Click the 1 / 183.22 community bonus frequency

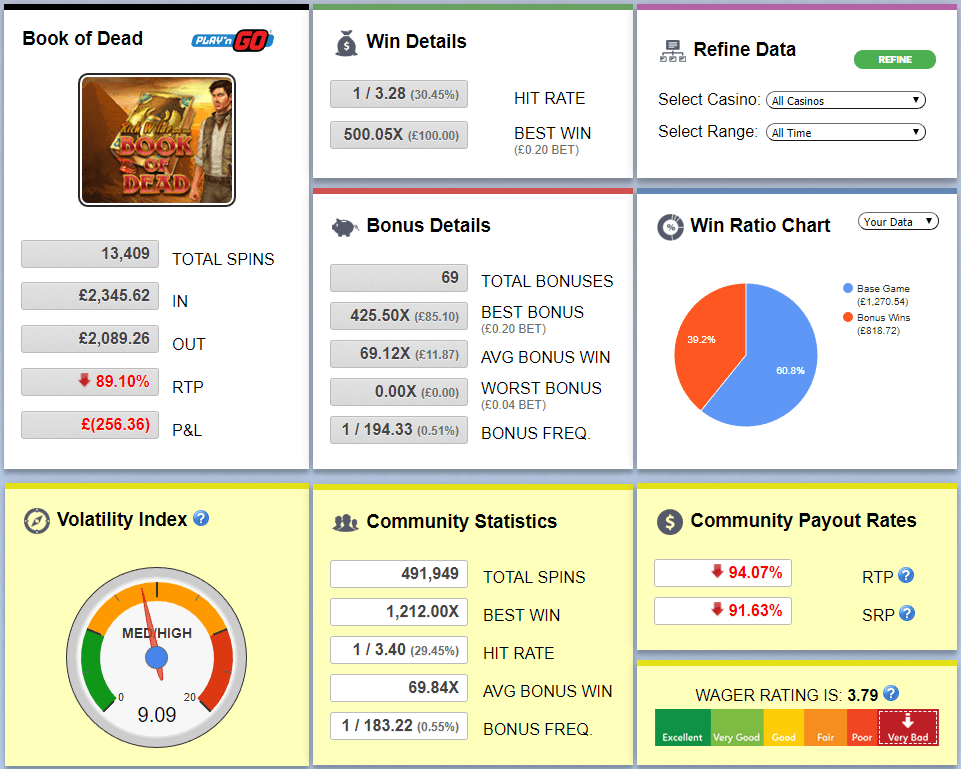399,725
